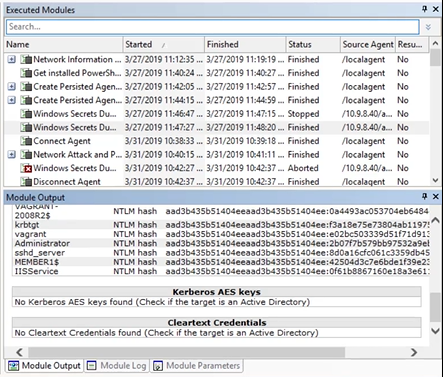This screenshot has width=443, height=377.
Task: Pin the Module Output panel
Action: tap(424, 196)
